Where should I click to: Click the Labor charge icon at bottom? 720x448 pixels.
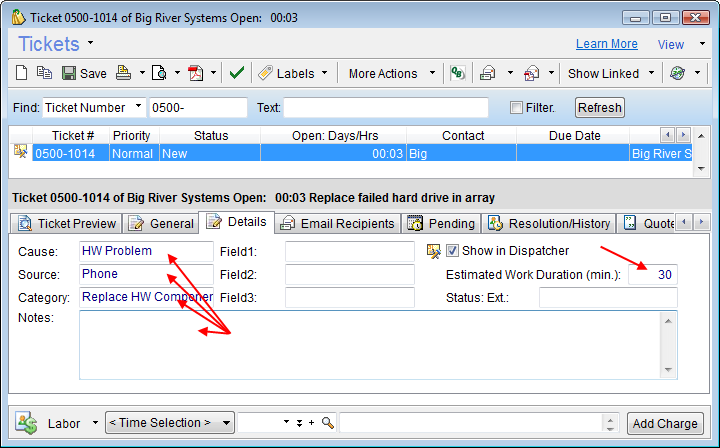coord(26,423)
